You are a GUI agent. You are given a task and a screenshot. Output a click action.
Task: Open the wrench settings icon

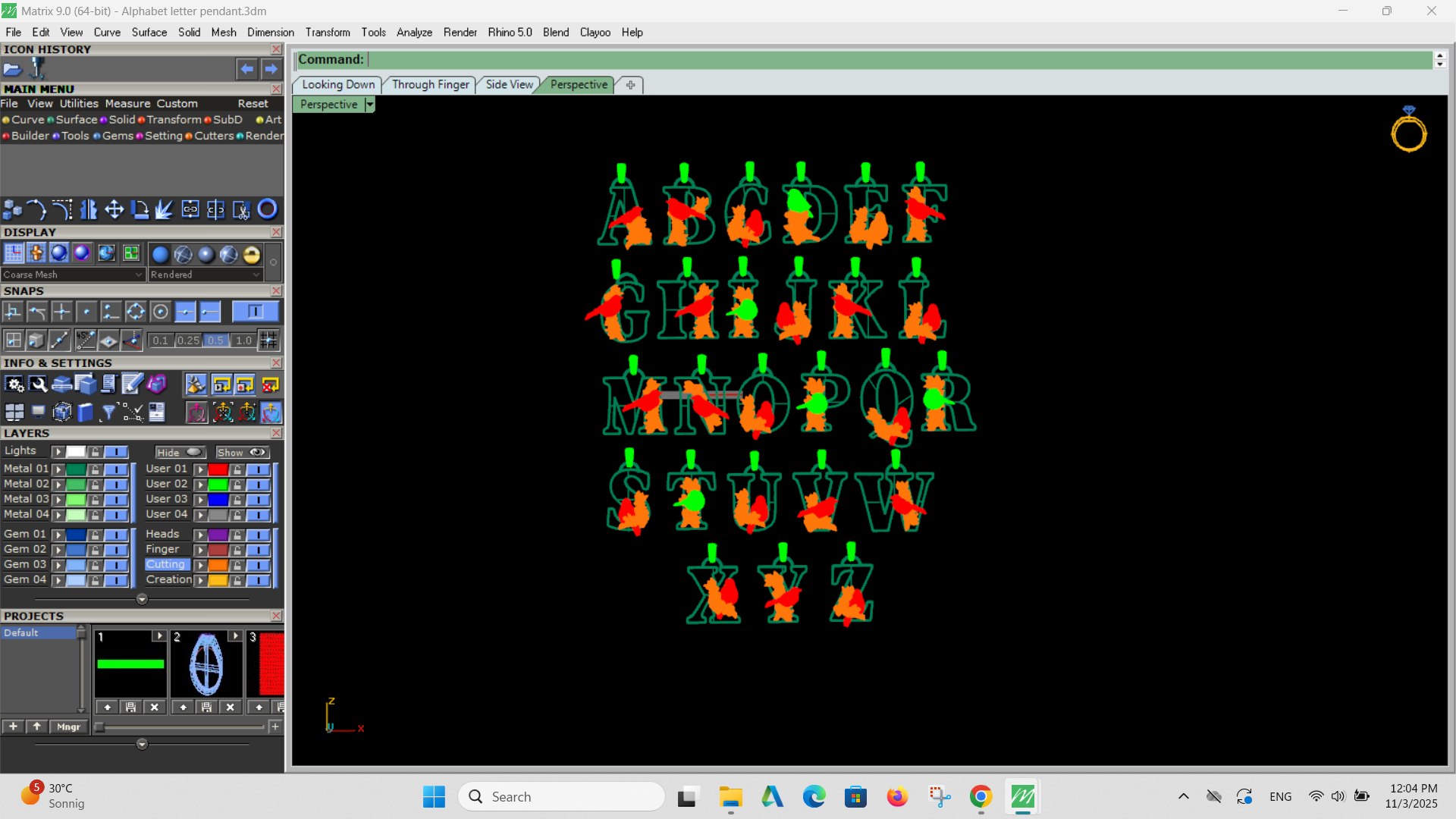click(38, 385)
